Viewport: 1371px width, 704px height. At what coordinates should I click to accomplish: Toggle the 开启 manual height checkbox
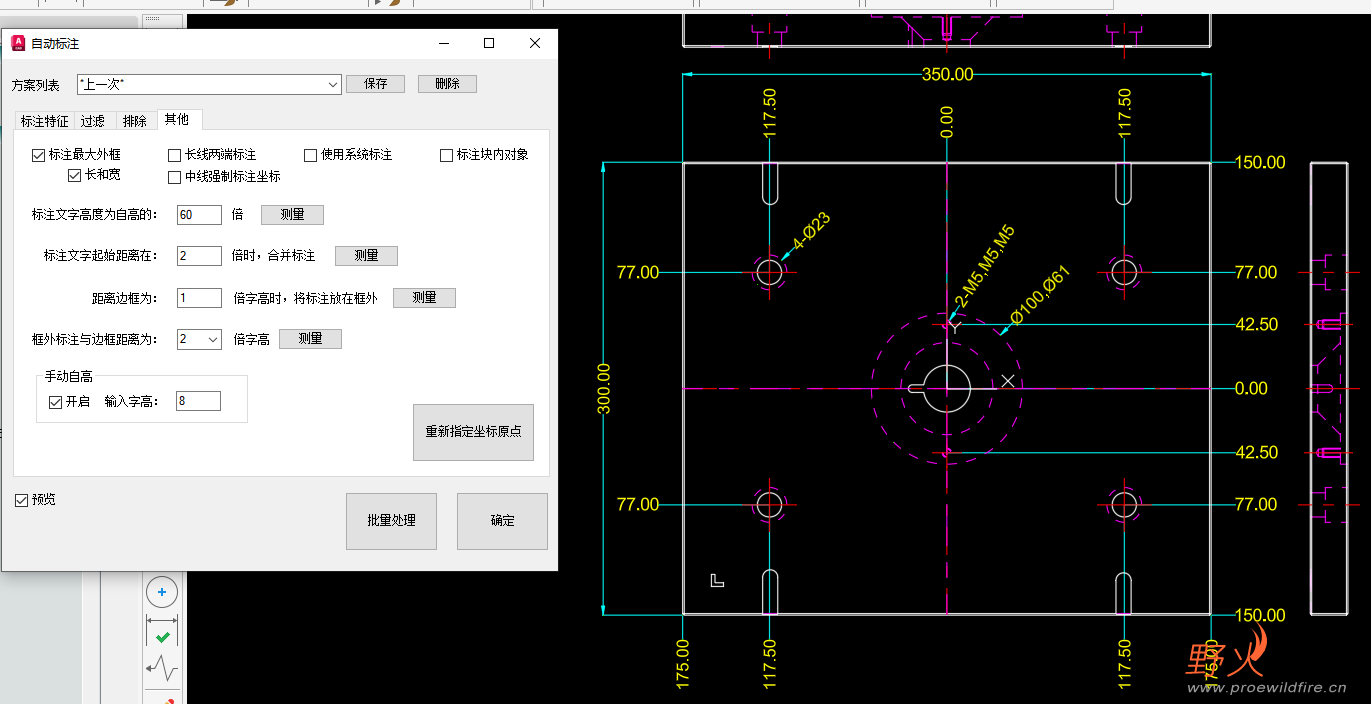tap(70, 401)
